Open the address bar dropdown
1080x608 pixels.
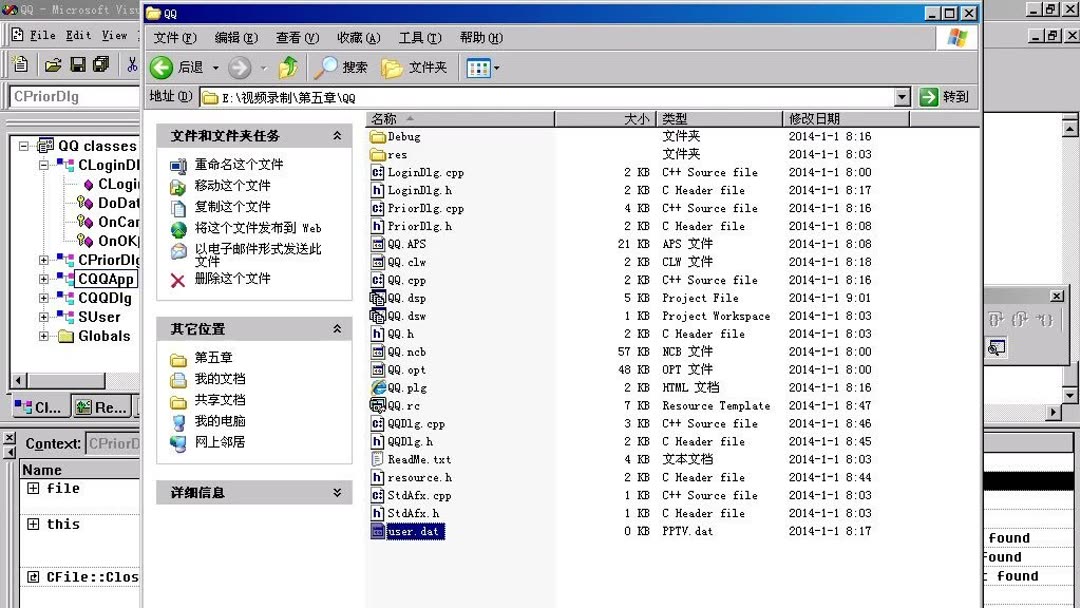point(902,97)
